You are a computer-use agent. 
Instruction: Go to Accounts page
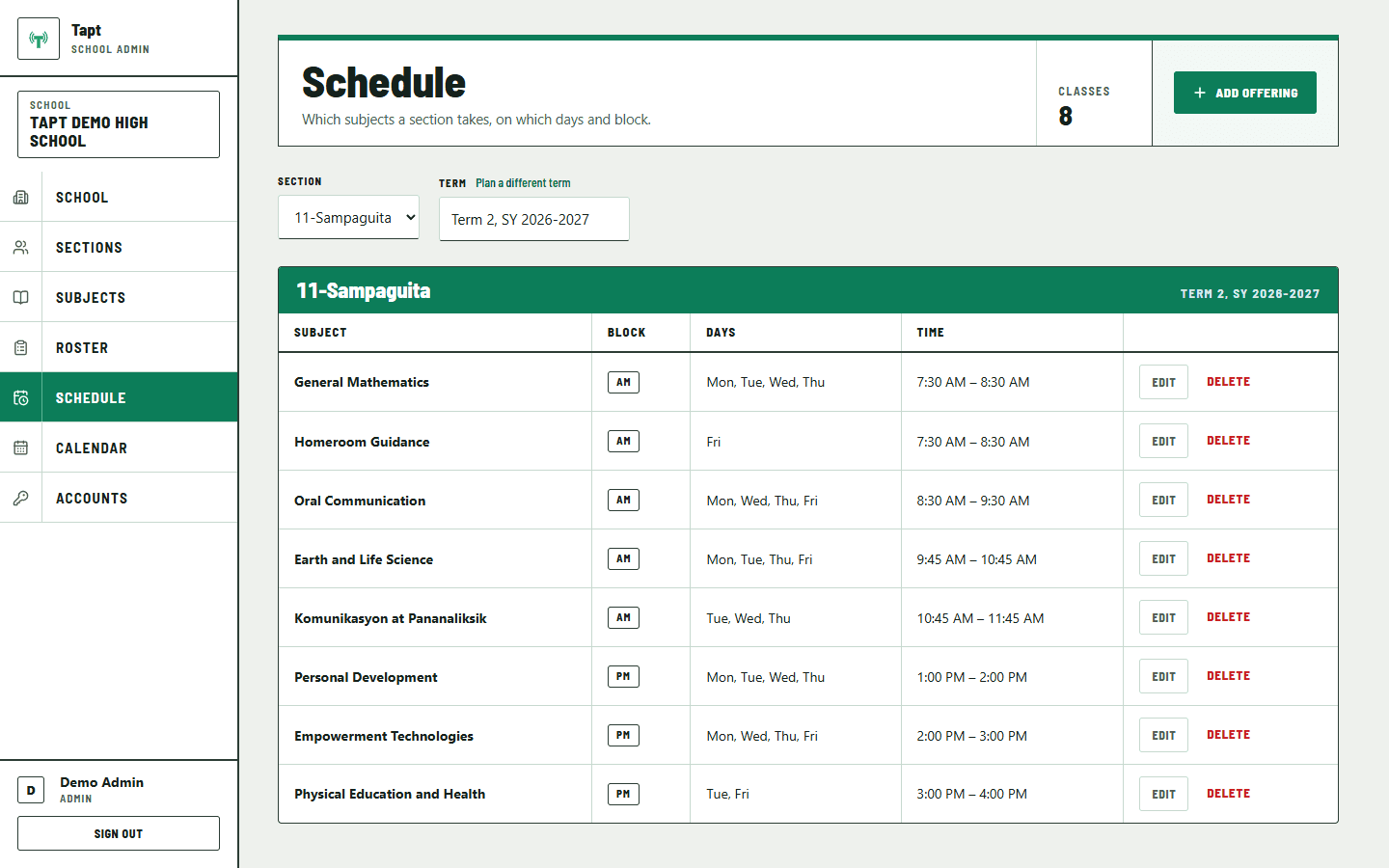119,499
